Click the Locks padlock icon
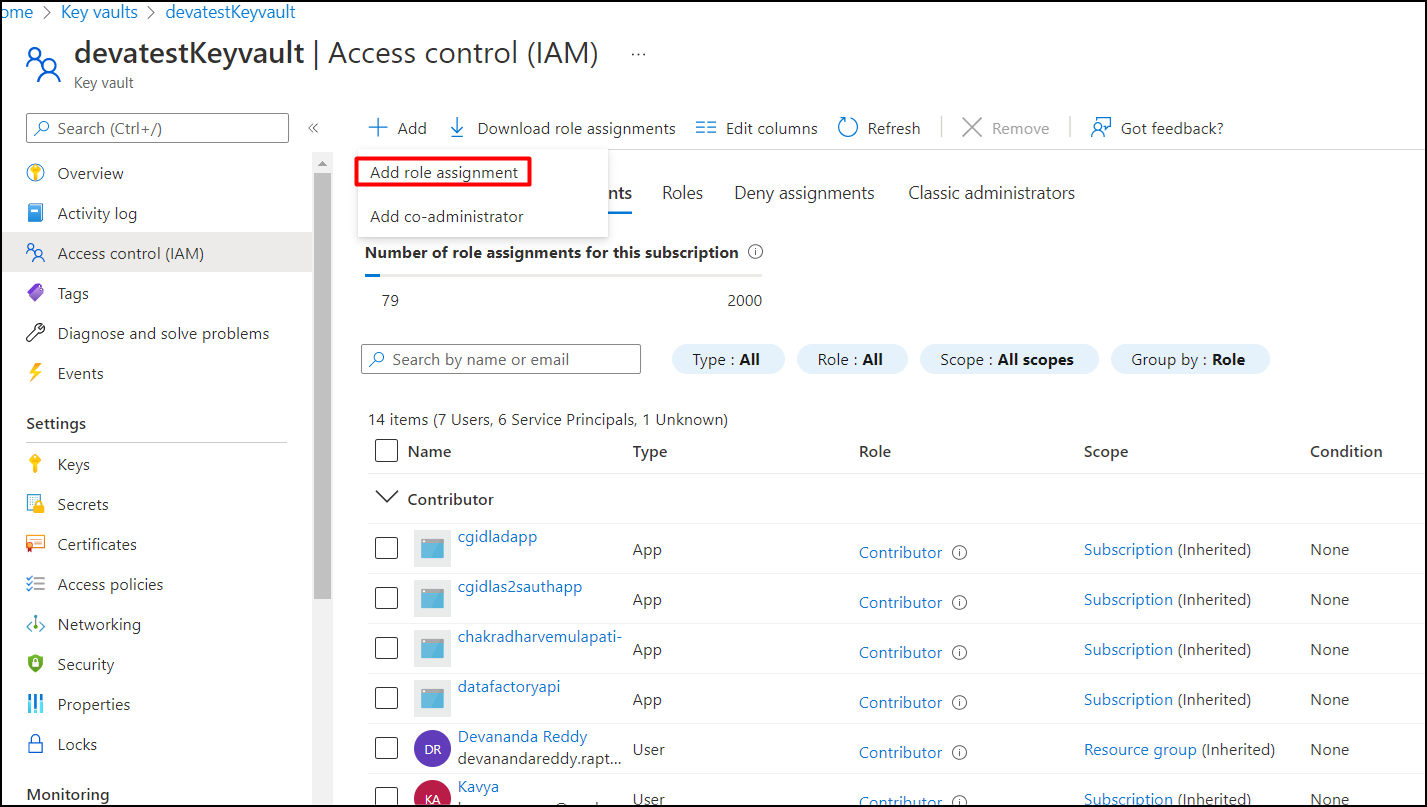 tap(36, 744)
